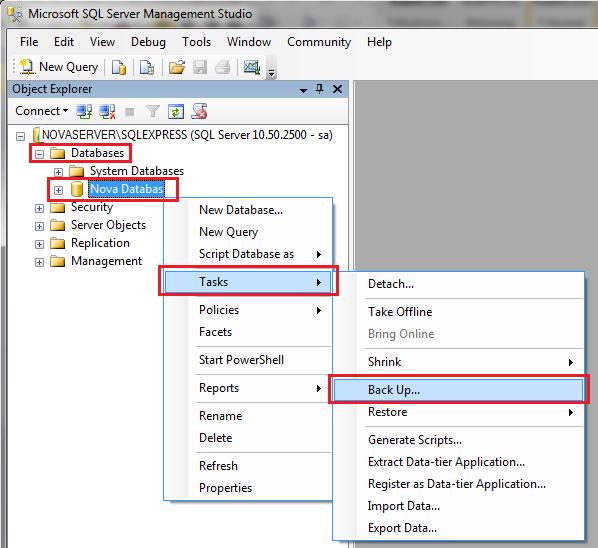The width and height of the screenshot is (598, 548).
Task: Select the Security folder
Action: point(92,207)
